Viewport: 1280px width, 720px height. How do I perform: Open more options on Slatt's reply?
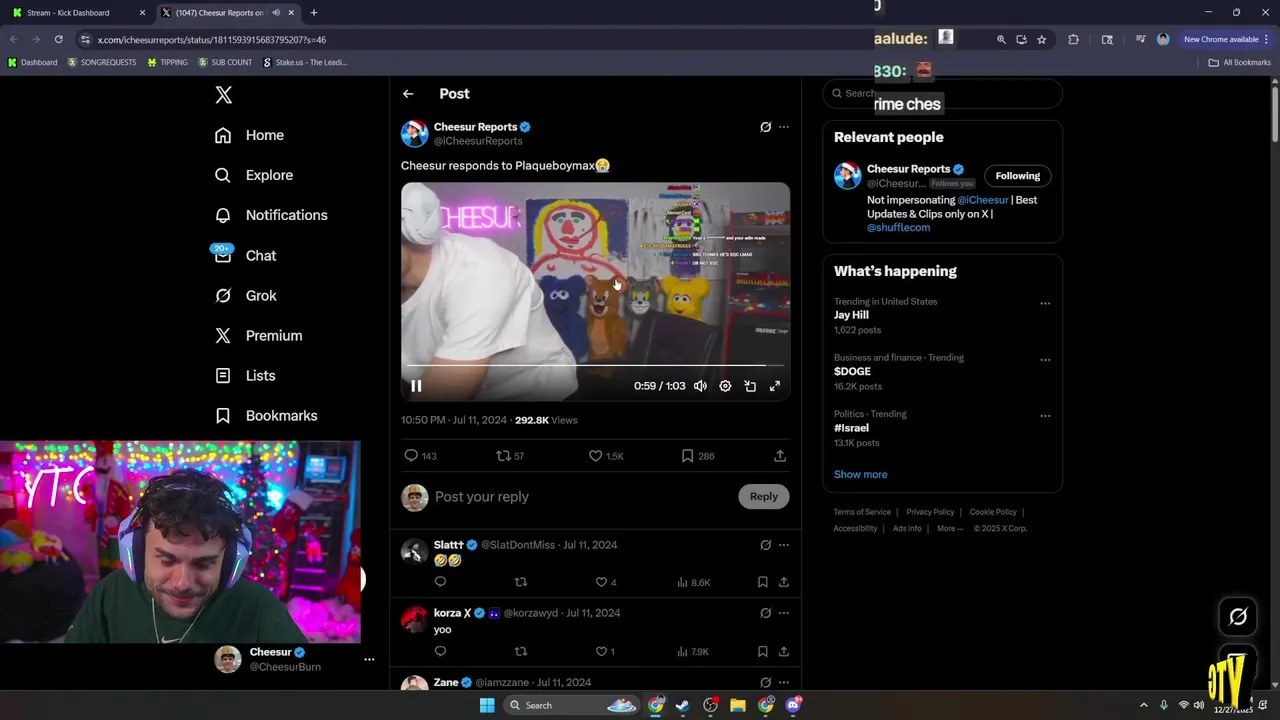pos(784,545)
